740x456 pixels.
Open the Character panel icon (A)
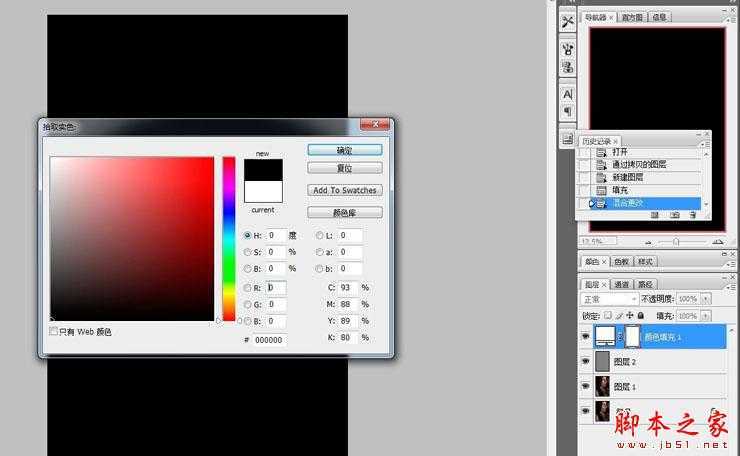(568, 94)
